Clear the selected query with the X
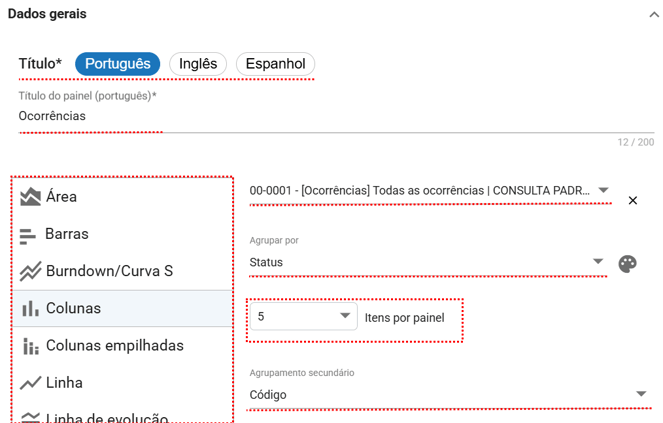 [x=632, y=200]
